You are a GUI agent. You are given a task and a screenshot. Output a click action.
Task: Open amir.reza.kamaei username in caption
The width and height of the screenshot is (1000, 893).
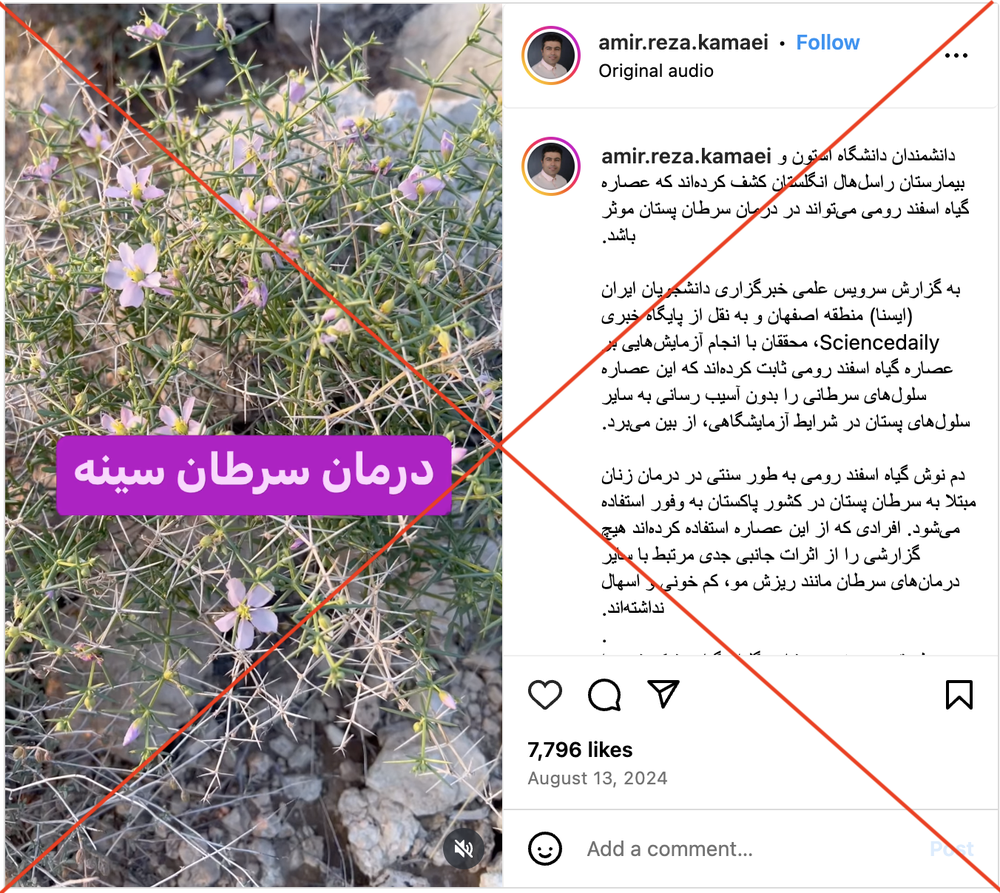pos(686,156)
